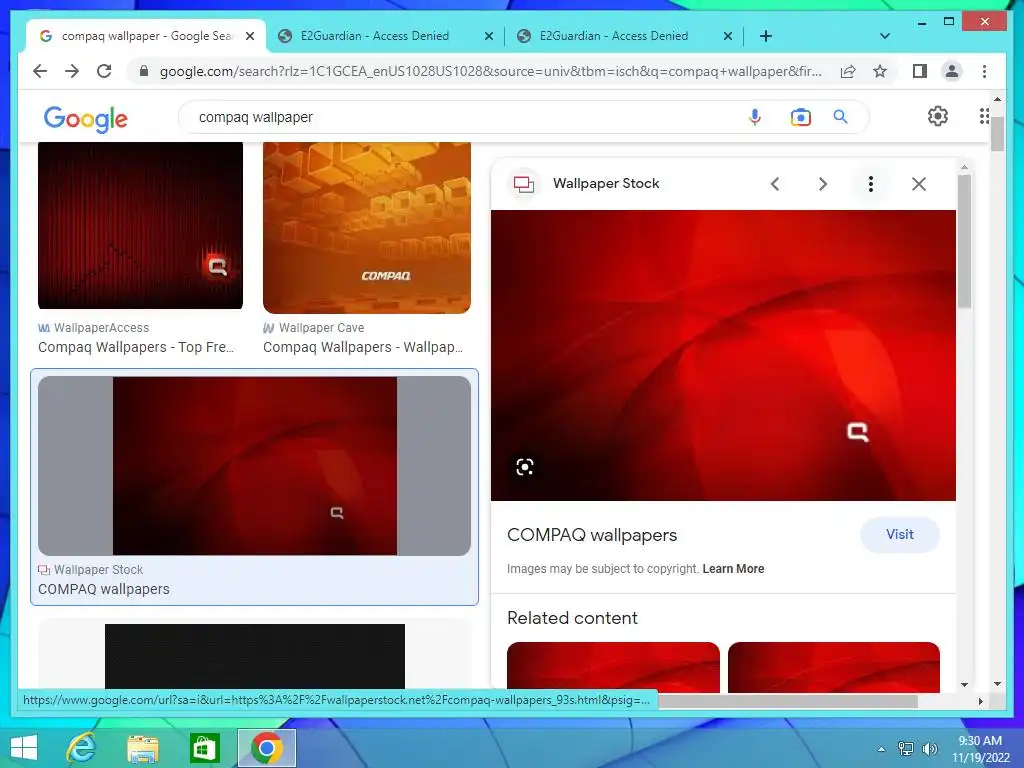Open Windows Store from taskbar

(204, 748)
